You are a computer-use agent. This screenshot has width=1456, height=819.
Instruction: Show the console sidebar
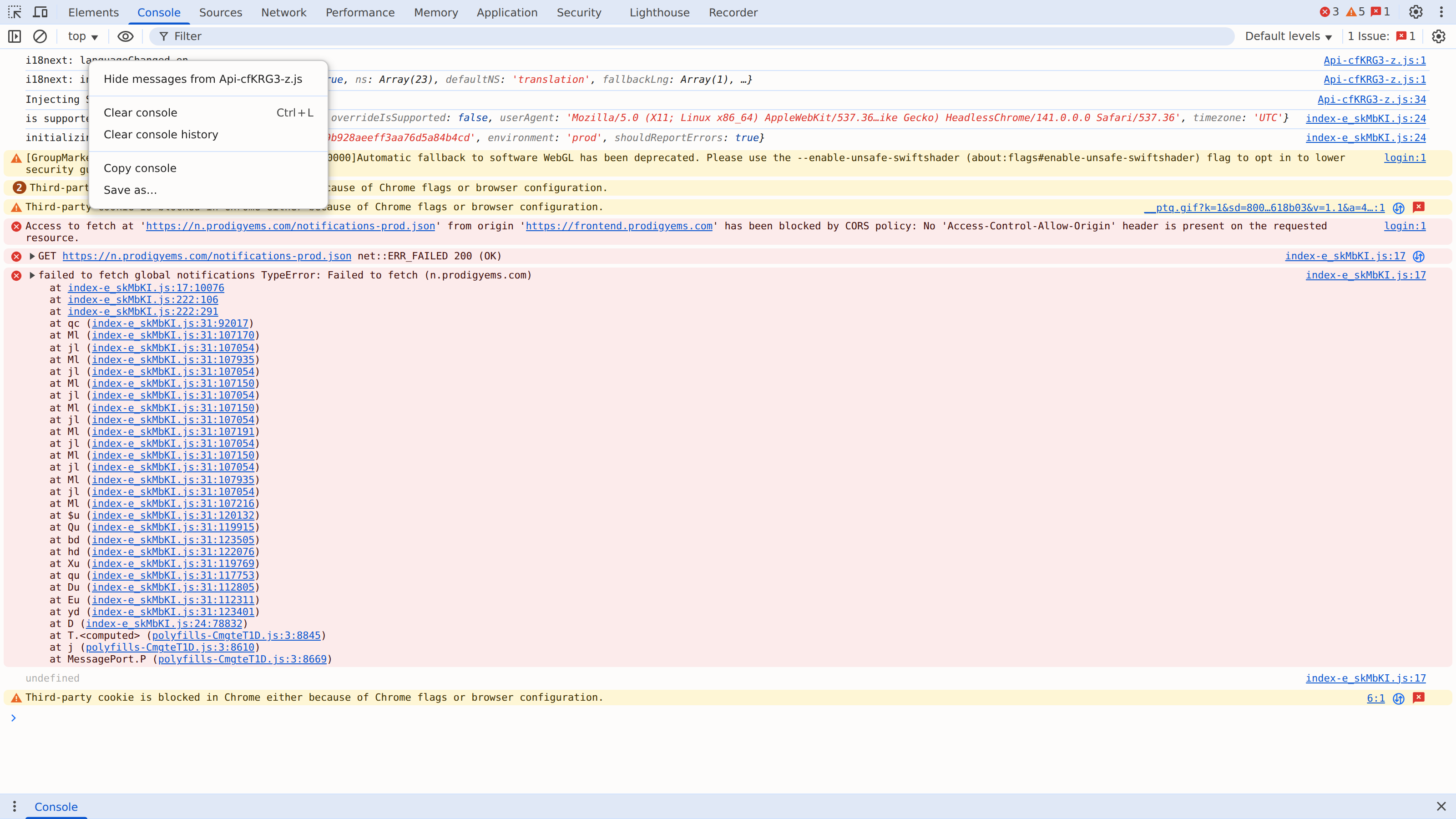point(15,36)
